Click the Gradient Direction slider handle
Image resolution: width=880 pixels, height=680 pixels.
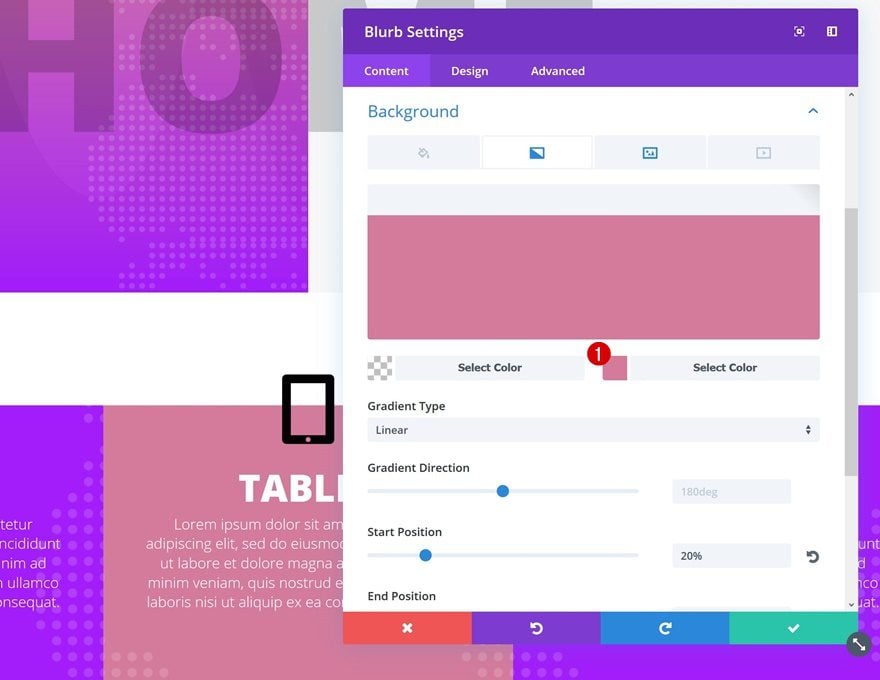[503, 491]
